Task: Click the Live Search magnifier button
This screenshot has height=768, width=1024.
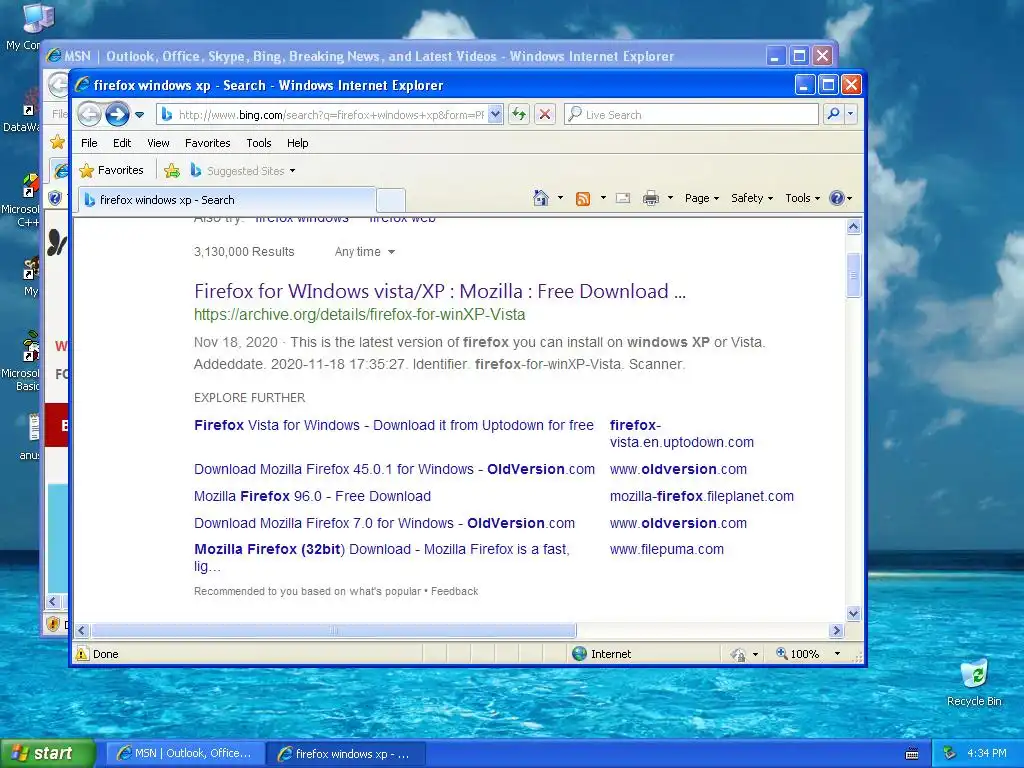Action: [833, 114]
